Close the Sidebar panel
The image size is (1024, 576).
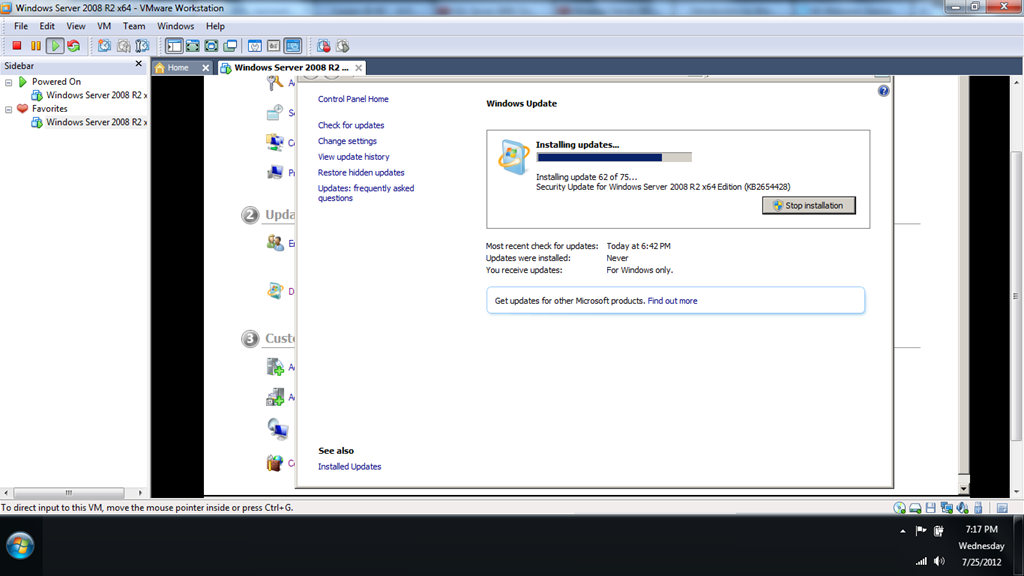pyautogui.click(x=138, y=64)
